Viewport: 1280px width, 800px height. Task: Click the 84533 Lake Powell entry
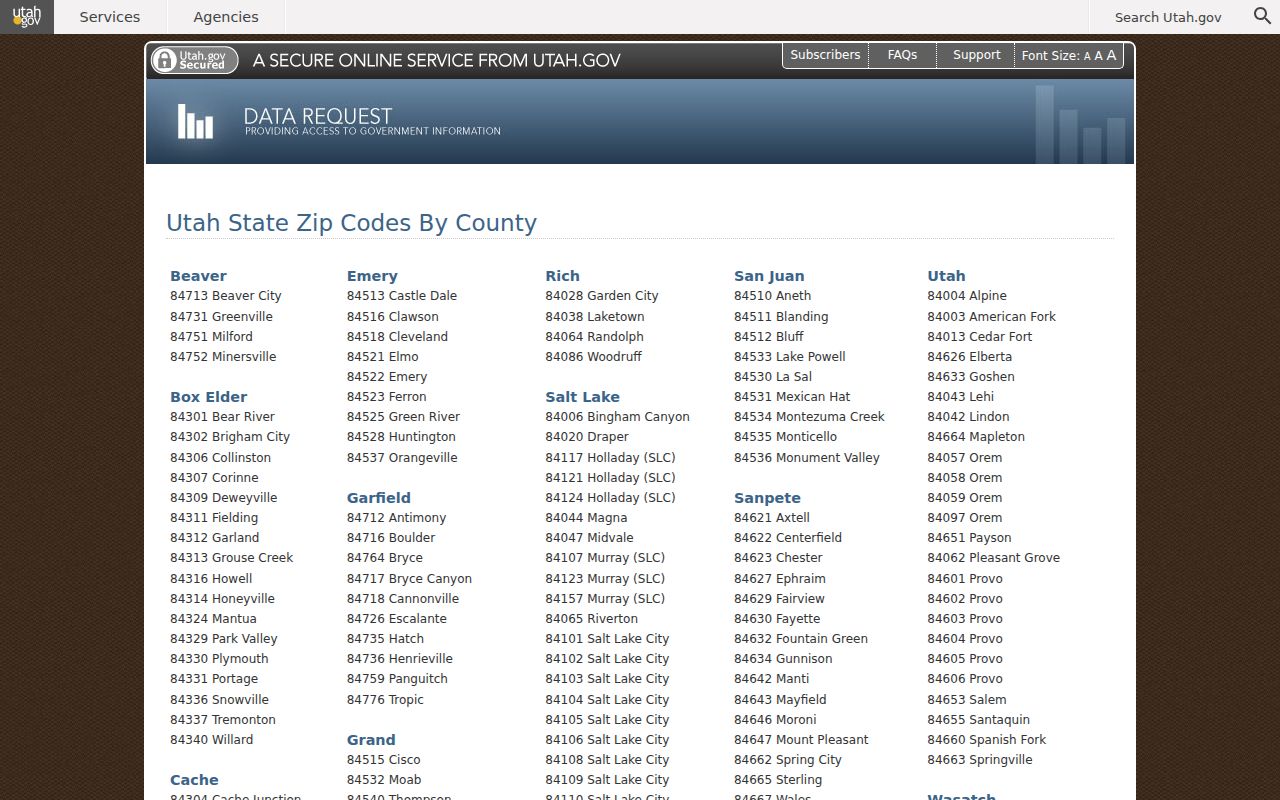790,357
